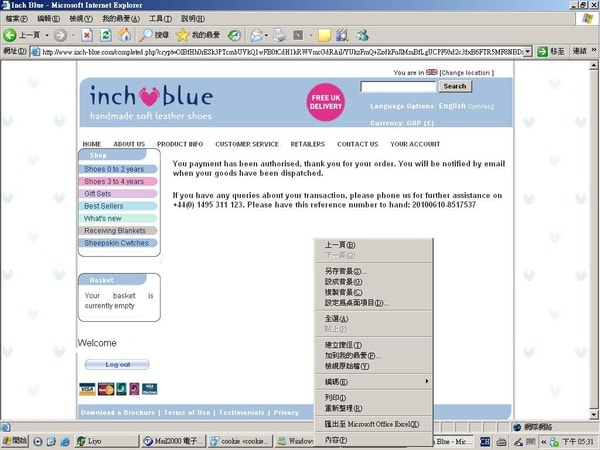This screenshot has height=450, width=600.
Task: Click the FREE UK DELIVERY pink badge
Action: tap(326, 102)
